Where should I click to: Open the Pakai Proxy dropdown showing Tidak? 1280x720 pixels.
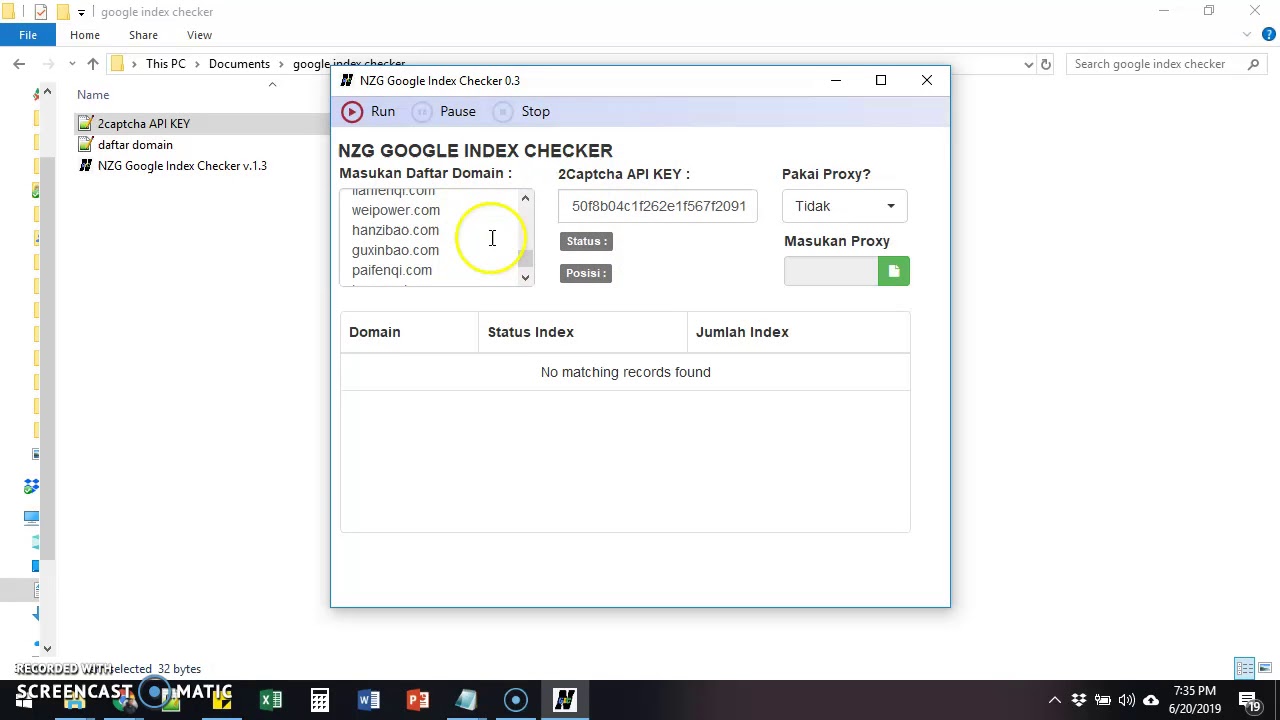[x=845, y=206]
